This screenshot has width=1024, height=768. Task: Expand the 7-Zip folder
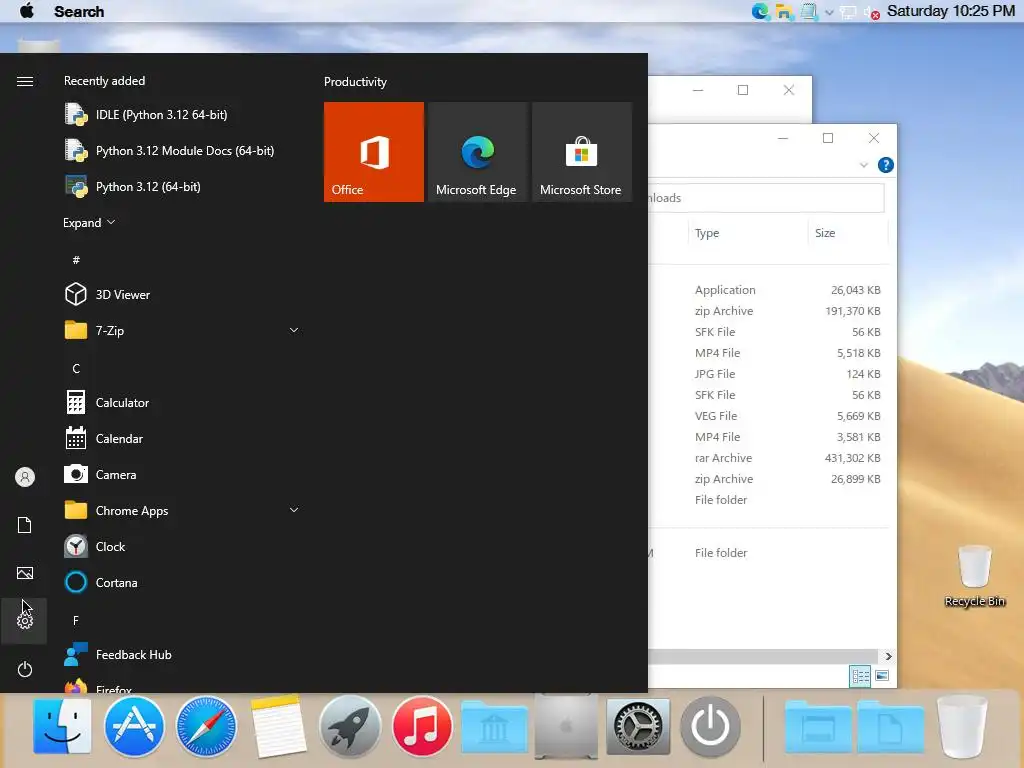[x=294, y=330]
